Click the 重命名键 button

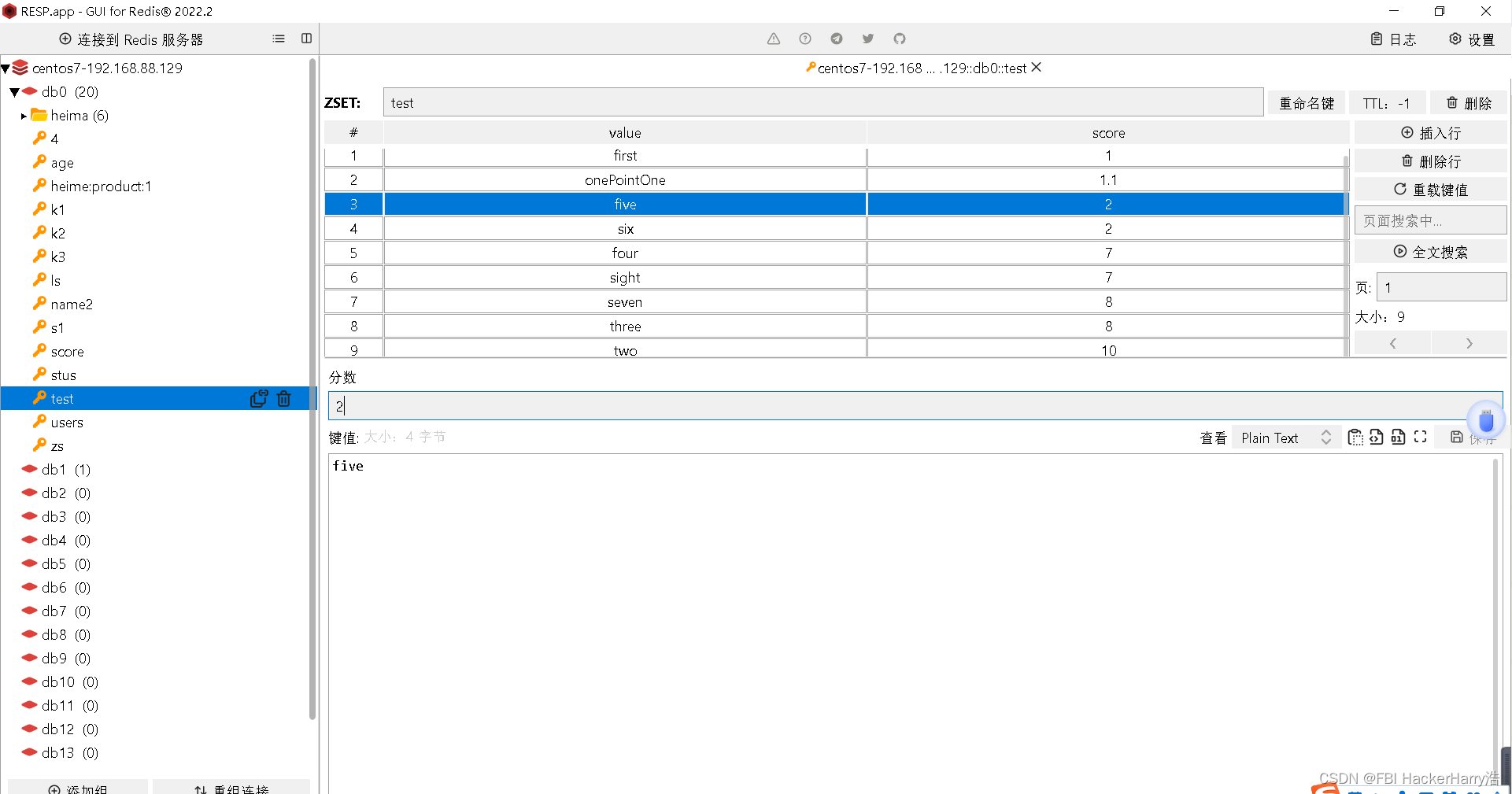tap(1306, 102)
